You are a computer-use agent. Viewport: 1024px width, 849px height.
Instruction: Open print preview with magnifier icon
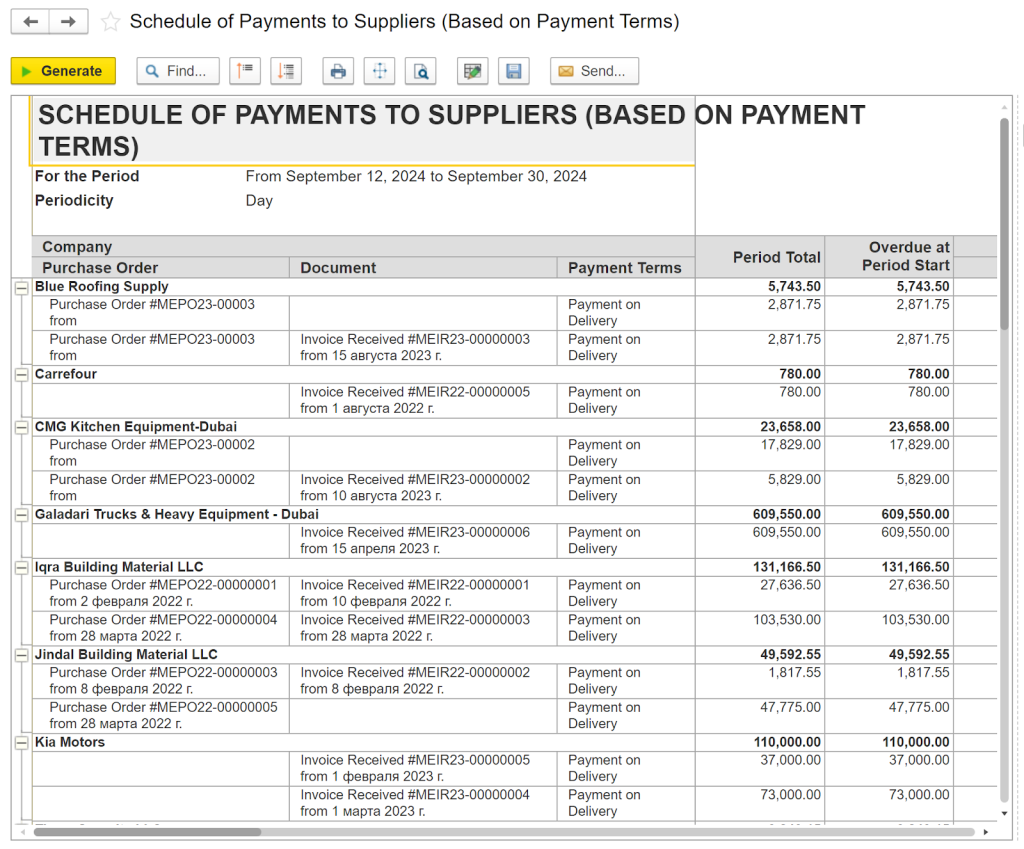421,71
